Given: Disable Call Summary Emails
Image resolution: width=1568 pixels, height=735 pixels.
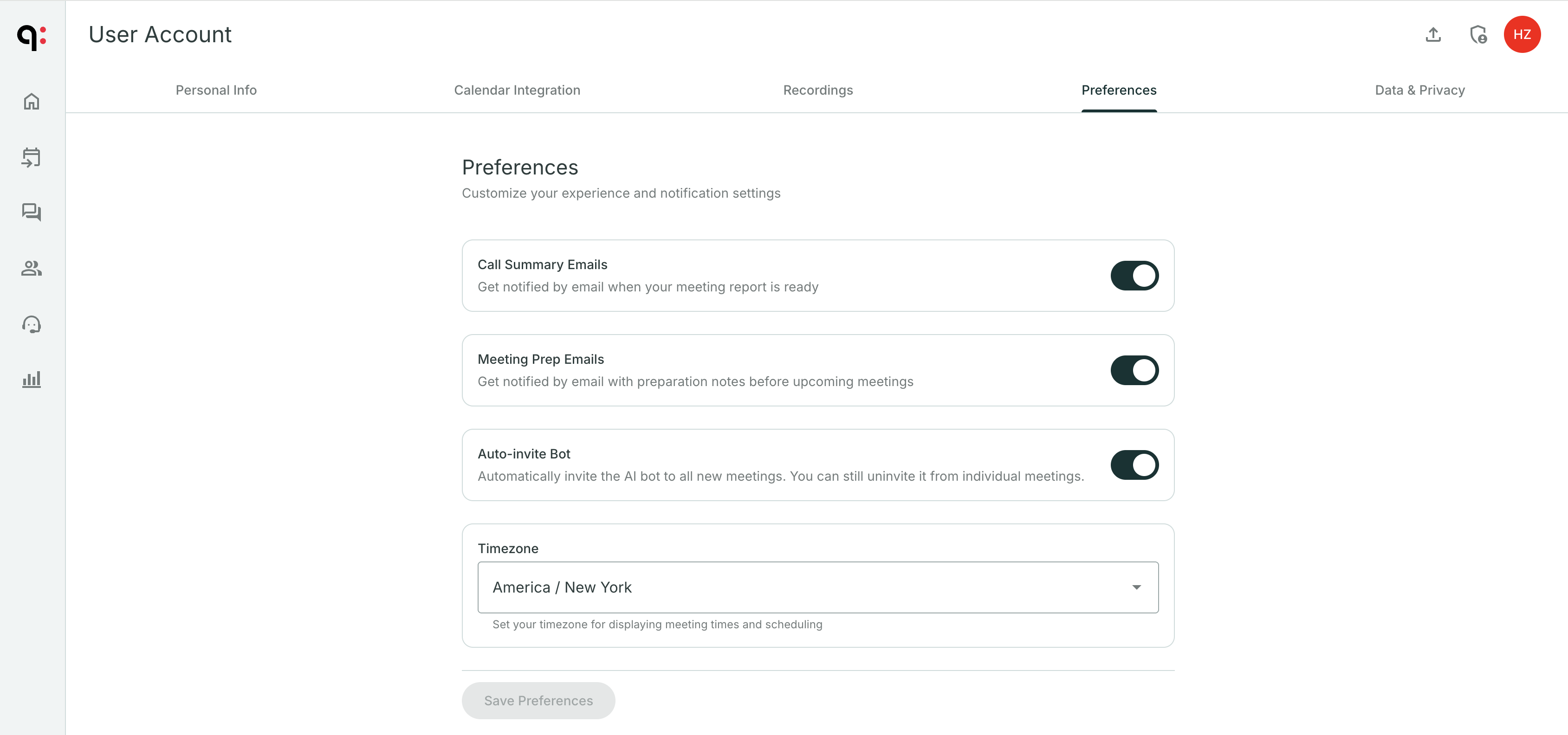Looking at the screenshot, I should point(1134,275).
